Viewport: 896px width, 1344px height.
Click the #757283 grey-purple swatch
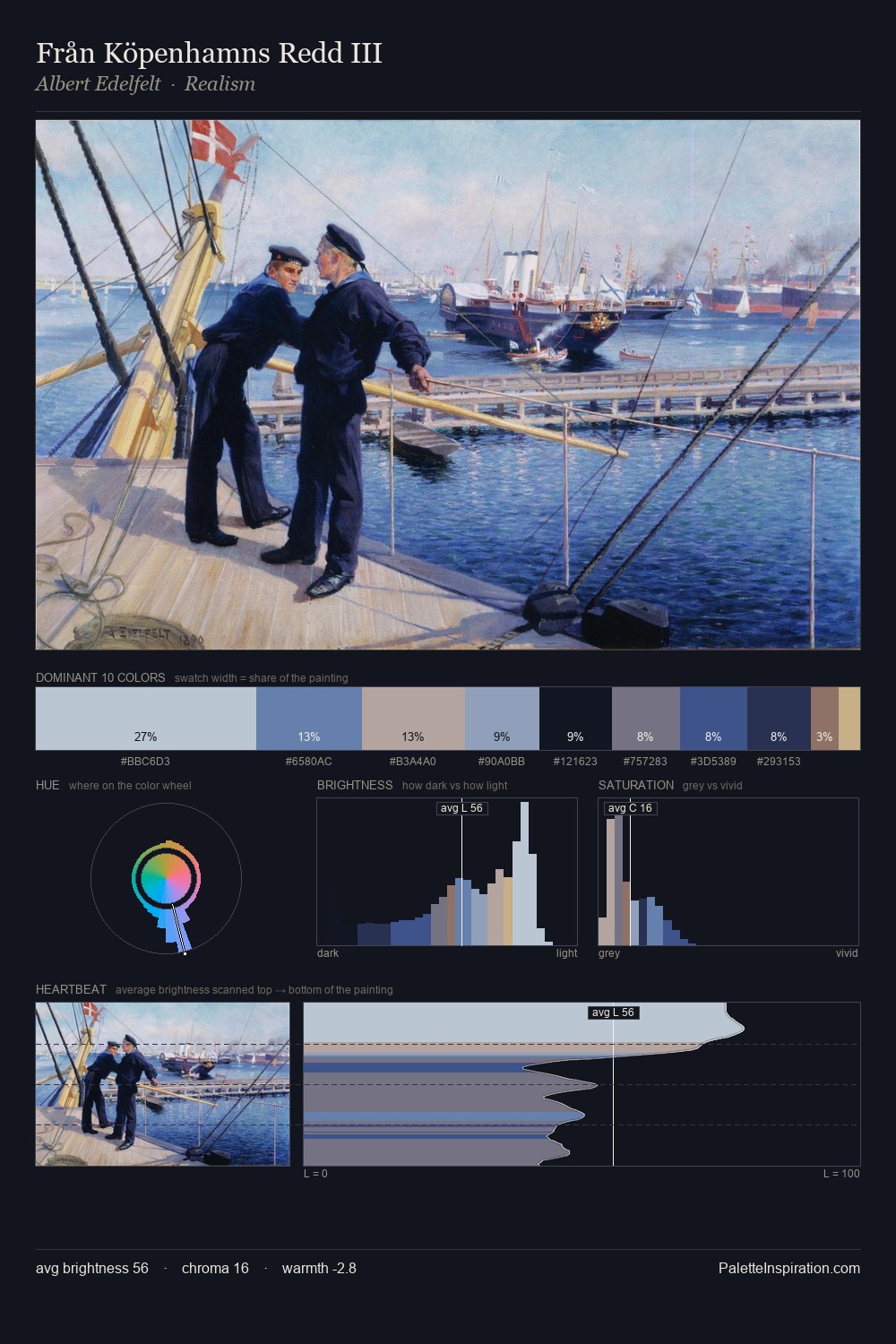point(646,719)
